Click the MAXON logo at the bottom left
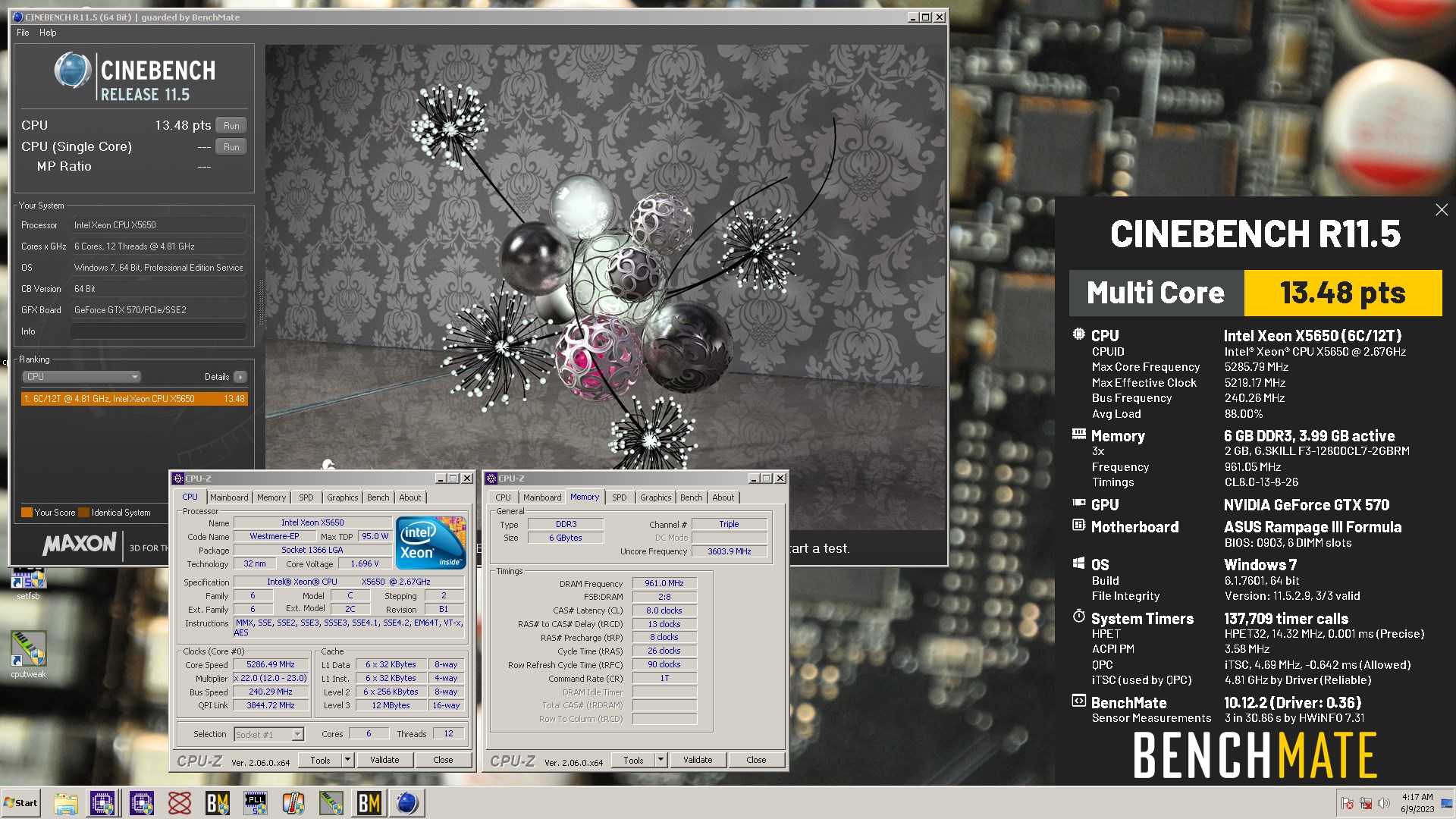The height and width of the screenshot is (819, 1456). (x=80, y=544)
